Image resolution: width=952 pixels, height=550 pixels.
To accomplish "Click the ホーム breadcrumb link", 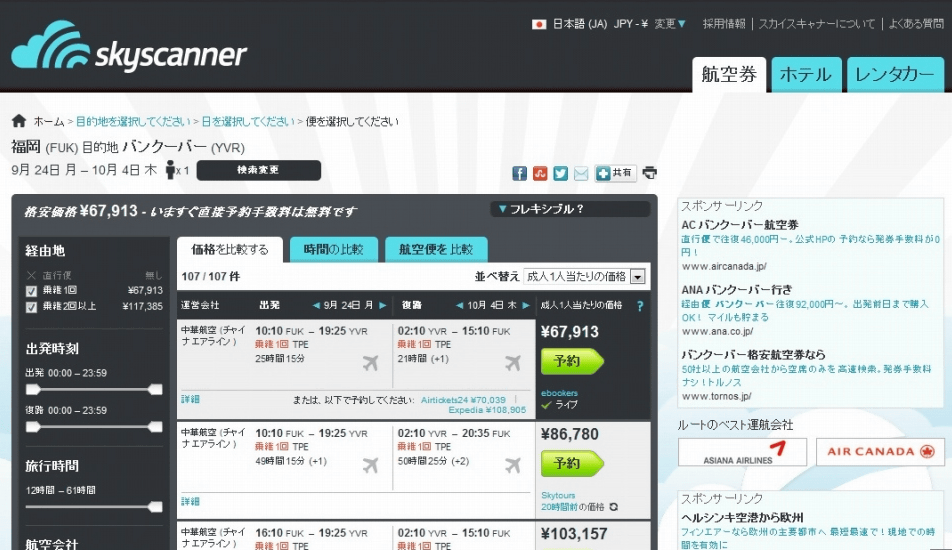I will [49, 121].
